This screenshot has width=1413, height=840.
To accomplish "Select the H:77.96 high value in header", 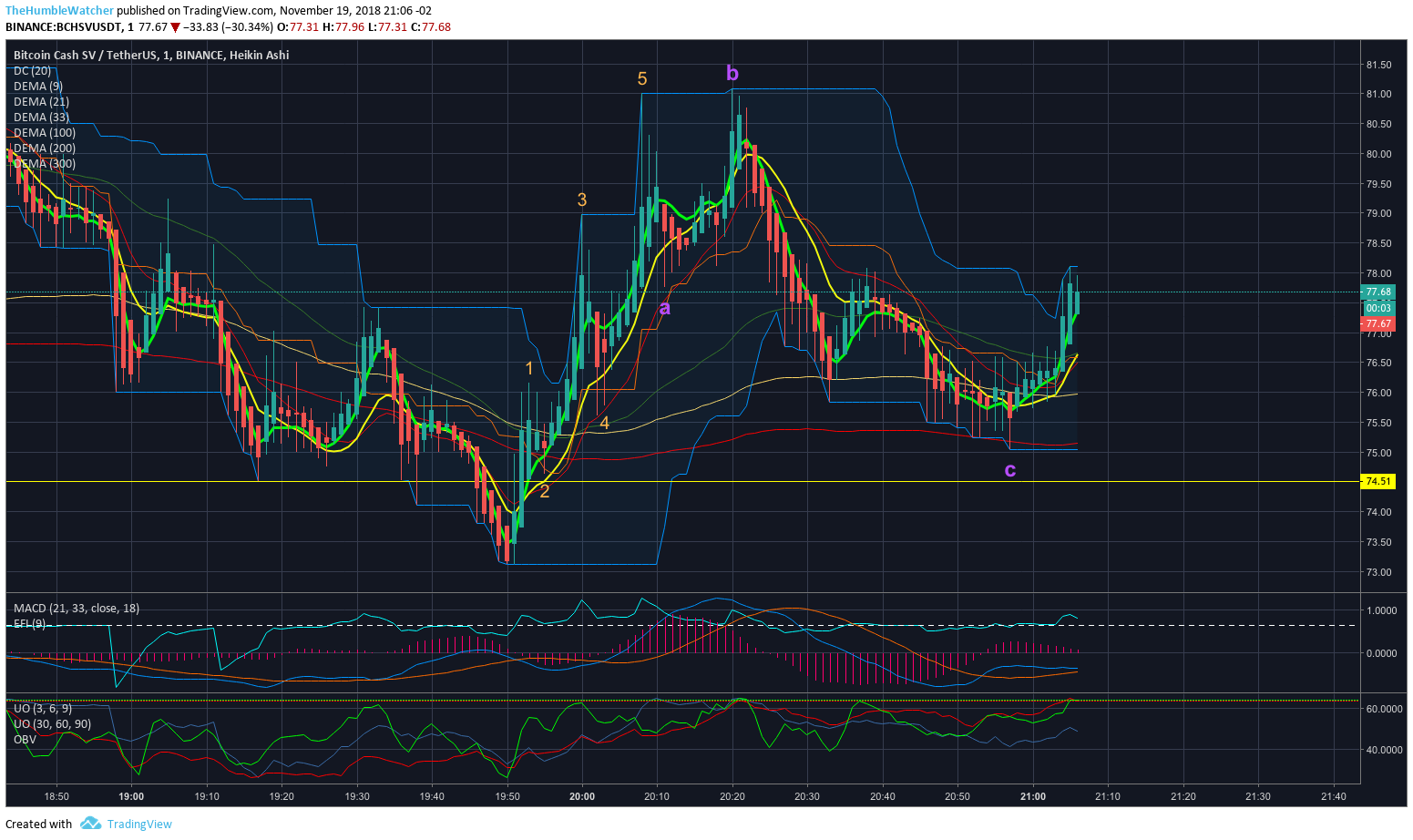I will (x=343, y=27).
